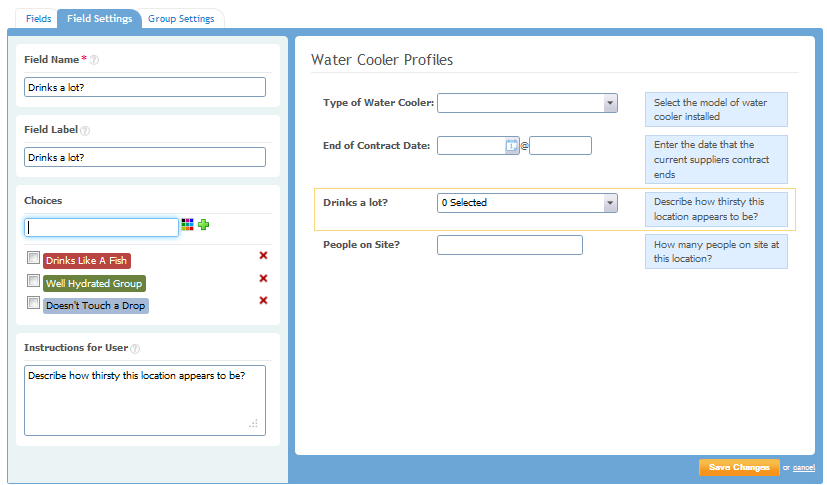Check the Drinks Like A Fish checkbox
This screenshot has width=827, height=485.
(33, 258)
